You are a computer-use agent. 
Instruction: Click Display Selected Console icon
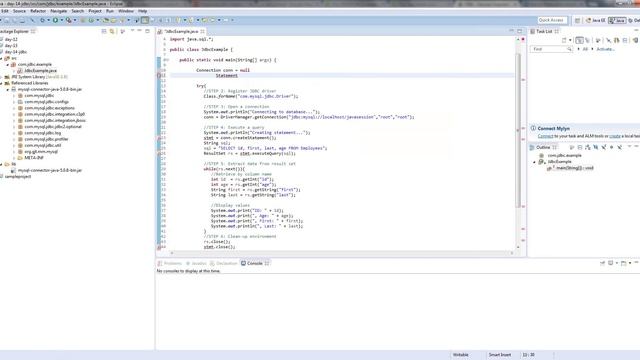click(x=611, y=263)
